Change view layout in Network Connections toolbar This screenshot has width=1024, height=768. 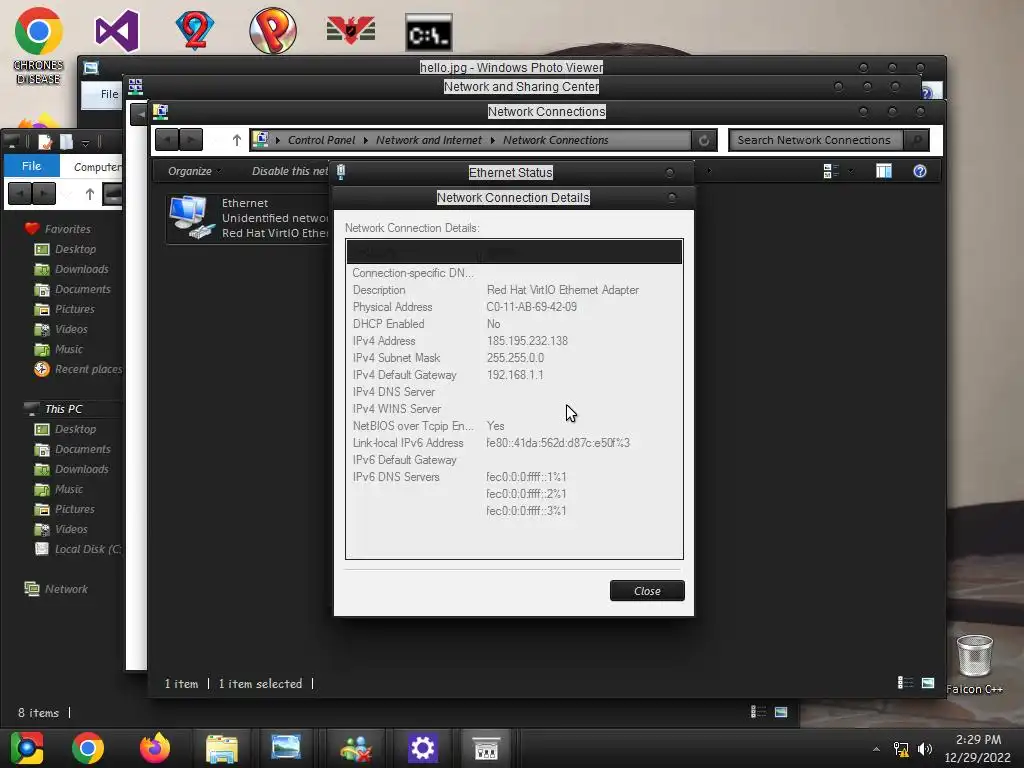(831, 171)
